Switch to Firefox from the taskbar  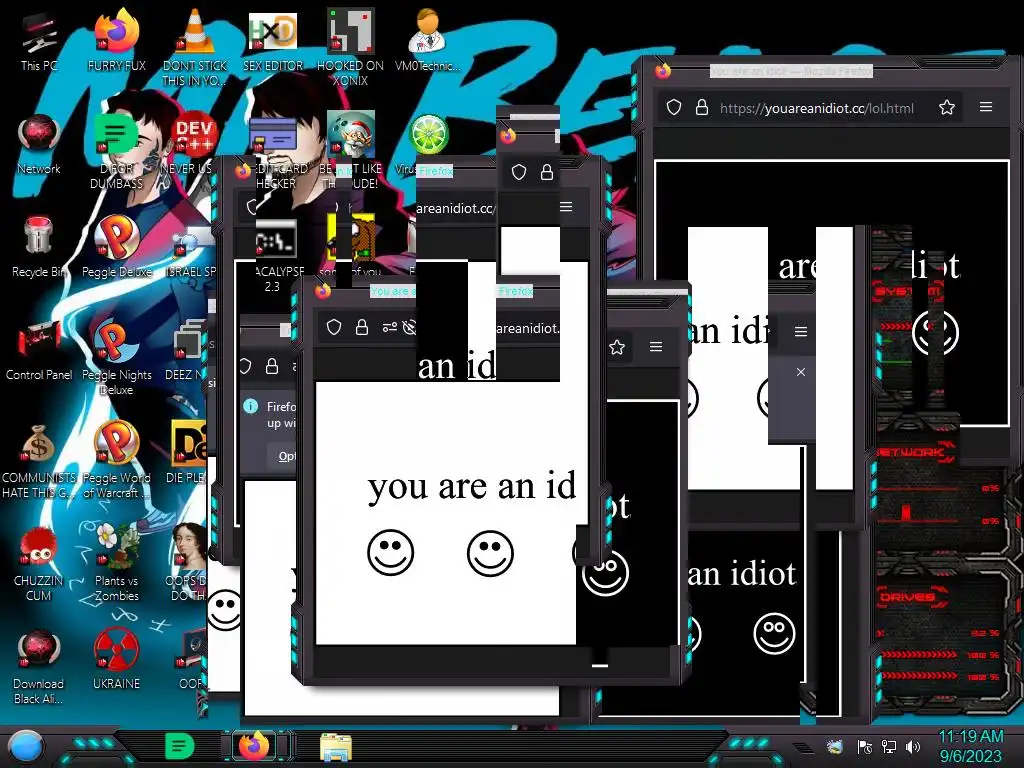(x=254, y=745)
